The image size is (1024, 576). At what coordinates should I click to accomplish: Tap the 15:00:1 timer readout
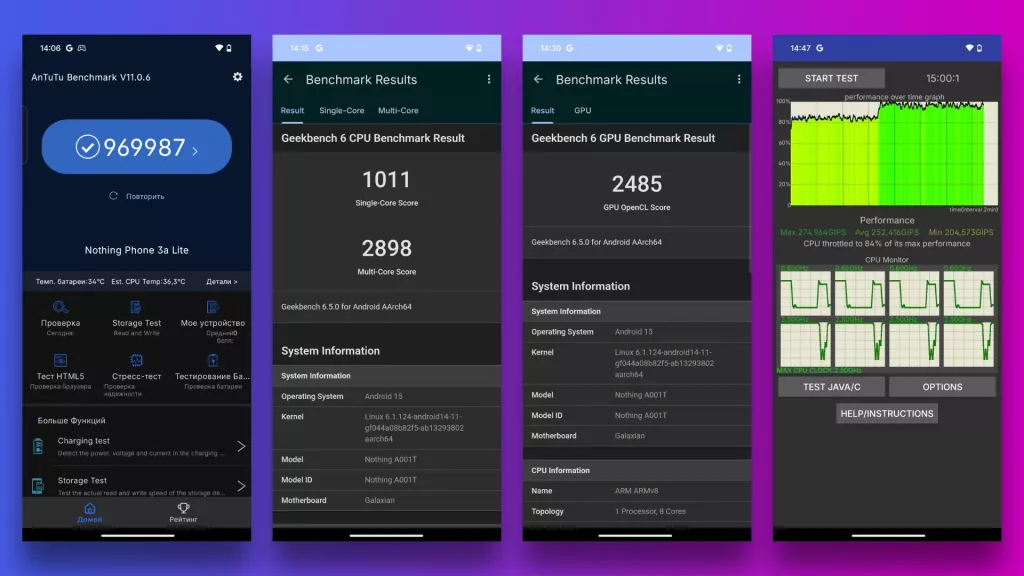pos(942,78)
